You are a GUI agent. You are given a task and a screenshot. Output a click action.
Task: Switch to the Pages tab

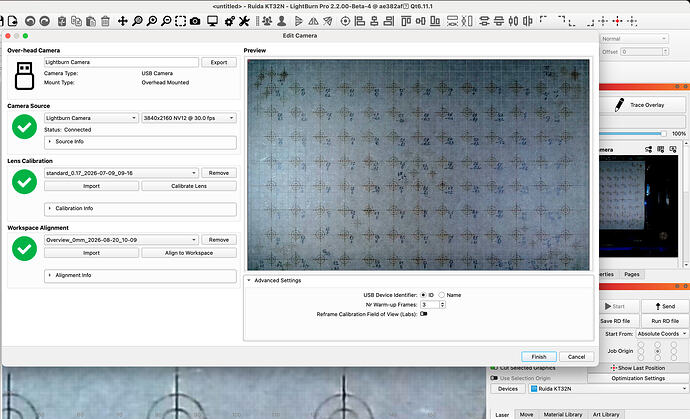pyautogui.click(x=631, y=274)
